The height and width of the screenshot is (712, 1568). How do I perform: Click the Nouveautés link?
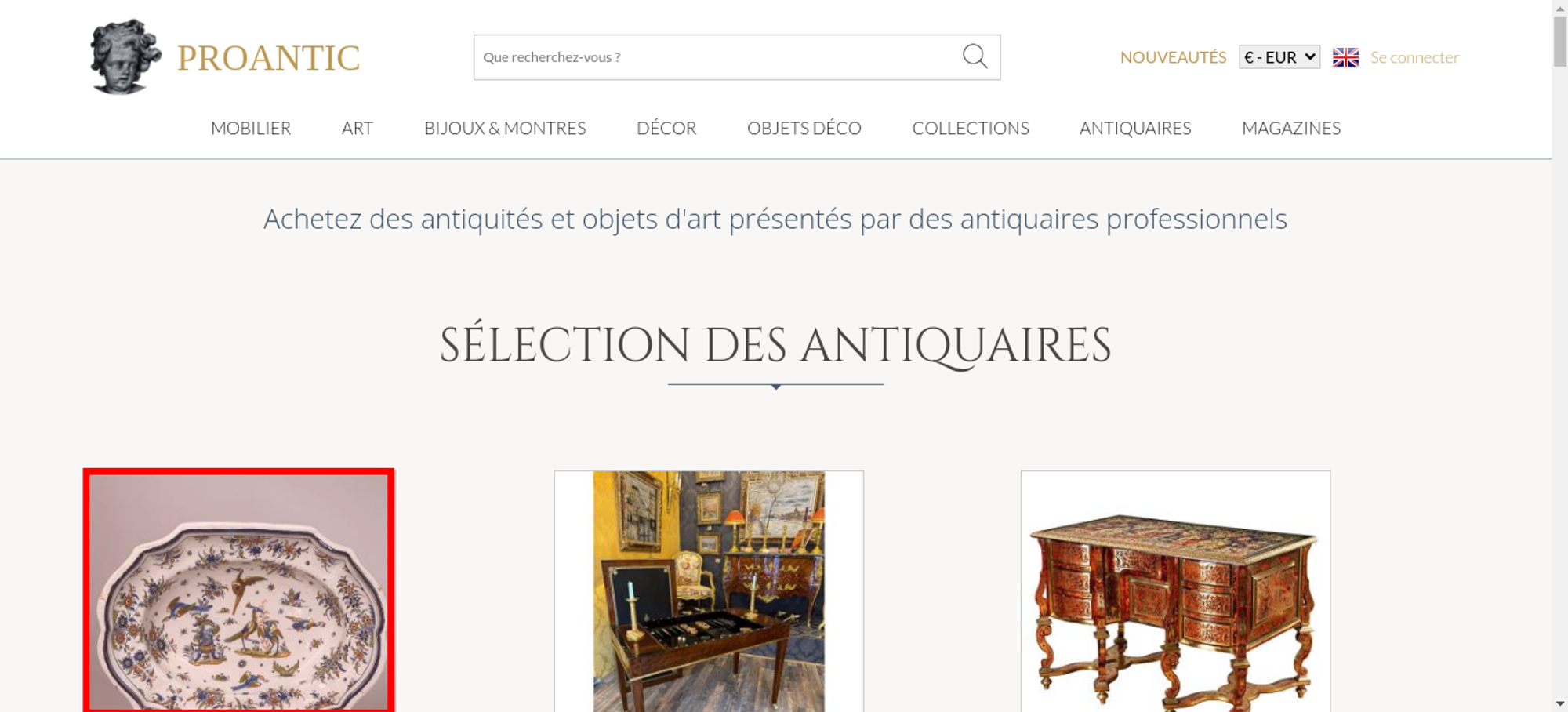click(x=1173, y=57)
